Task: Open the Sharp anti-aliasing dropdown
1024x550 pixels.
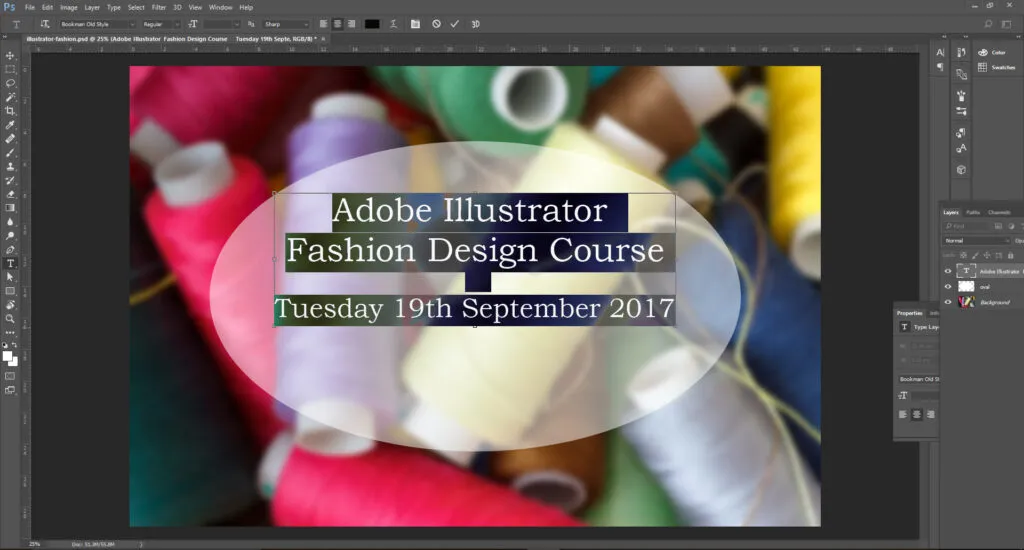Action: click(286, 24)
